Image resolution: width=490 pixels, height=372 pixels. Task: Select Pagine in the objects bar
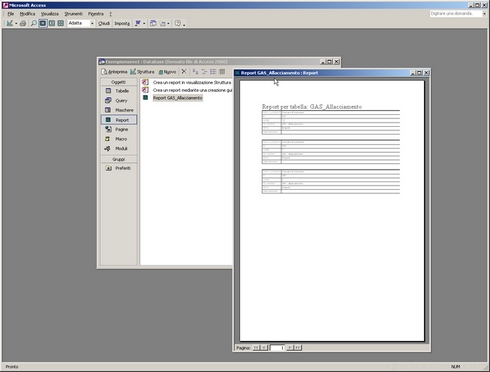click(x=119, y=129)
